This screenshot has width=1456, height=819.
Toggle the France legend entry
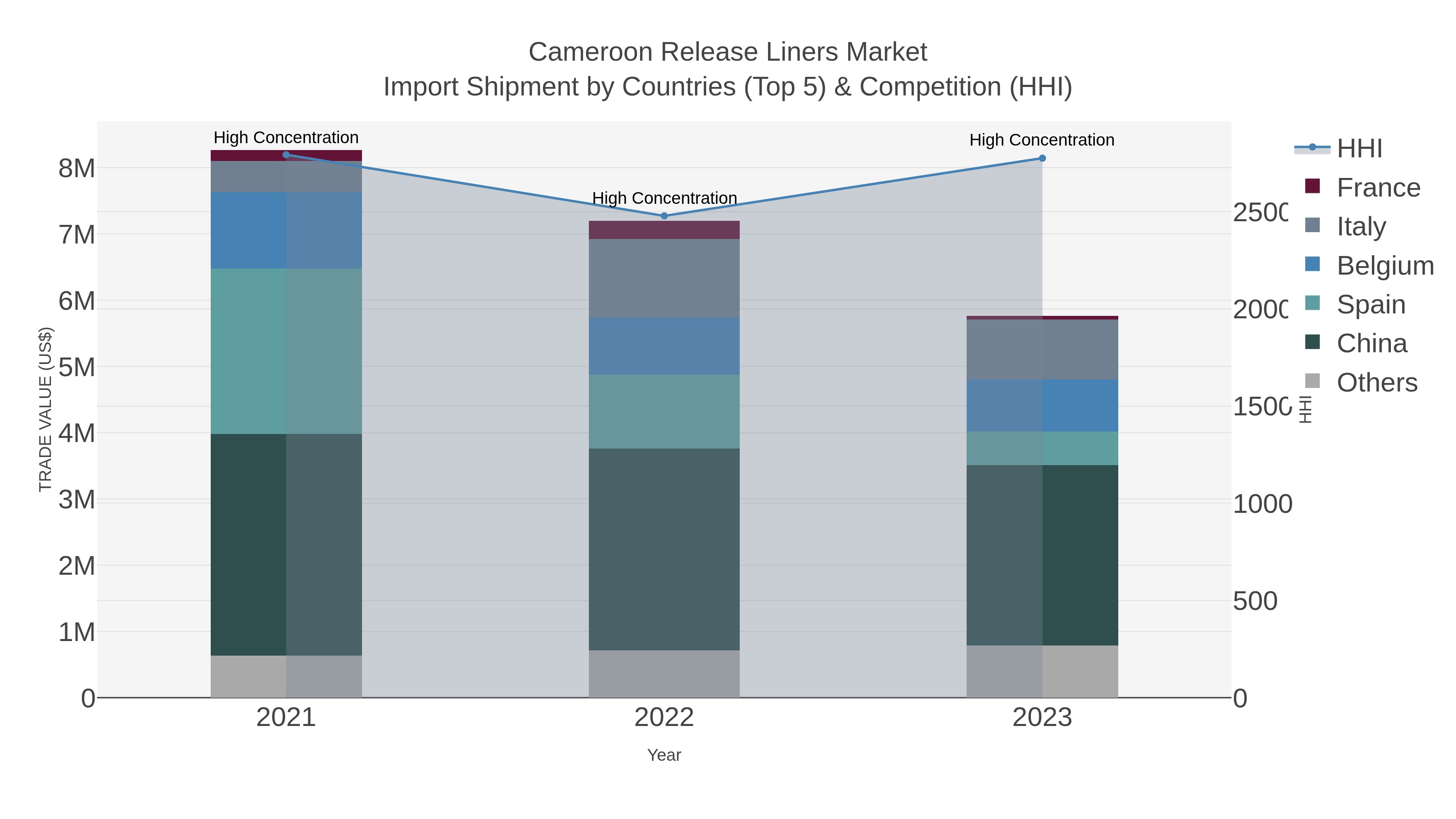click(1362, 188)
